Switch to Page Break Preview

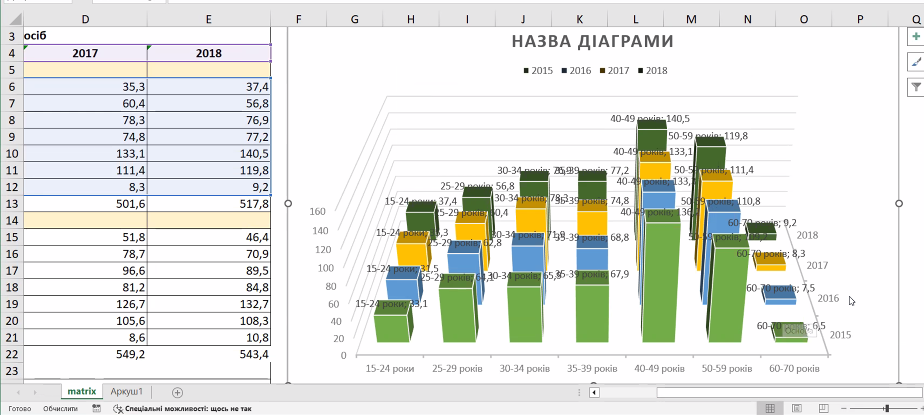821,408
